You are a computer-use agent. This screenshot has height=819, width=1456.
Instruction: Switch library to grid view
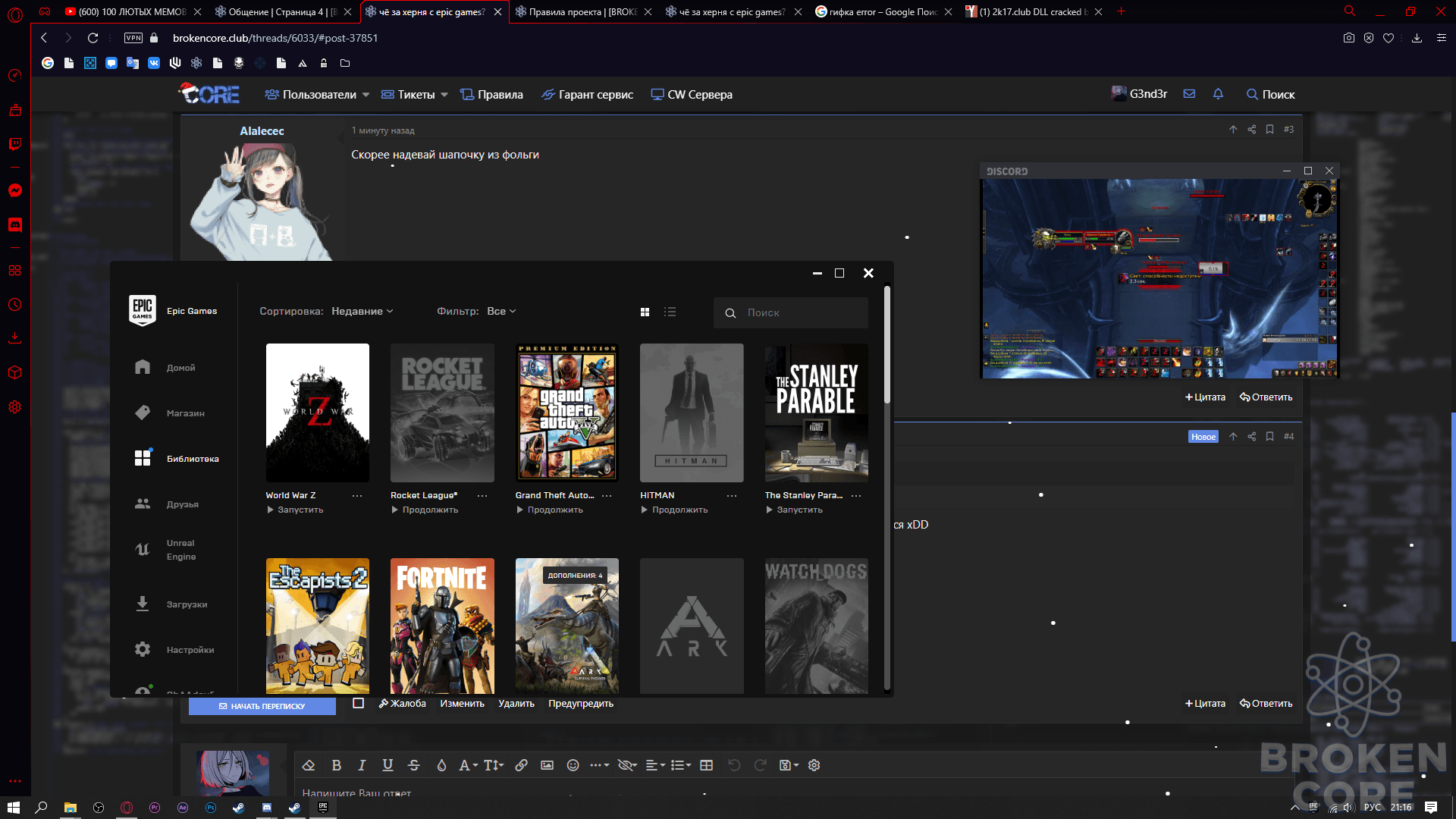click(645, 312)
